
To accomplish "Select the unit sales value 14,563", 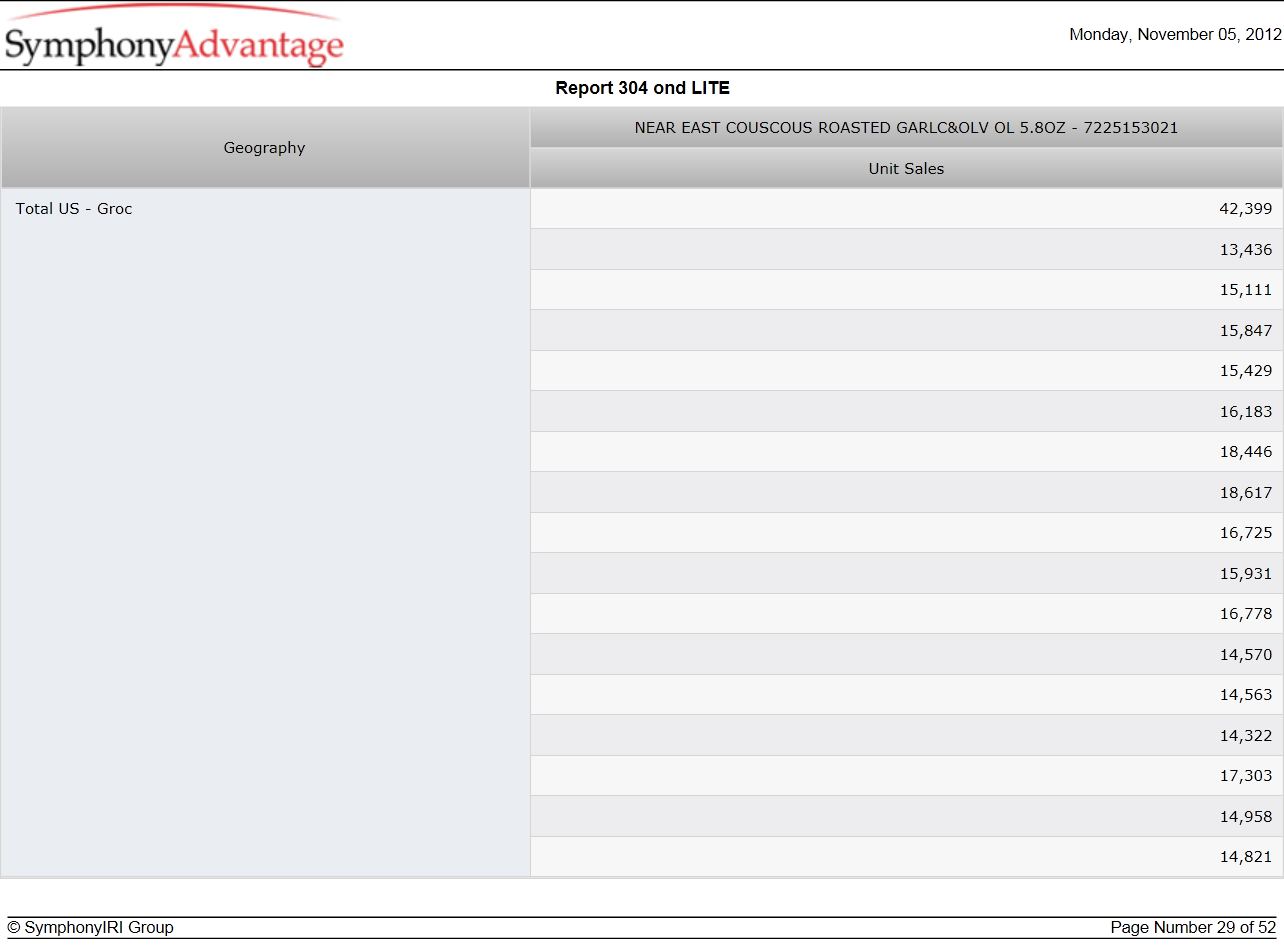I will (x=1245, y=695).
